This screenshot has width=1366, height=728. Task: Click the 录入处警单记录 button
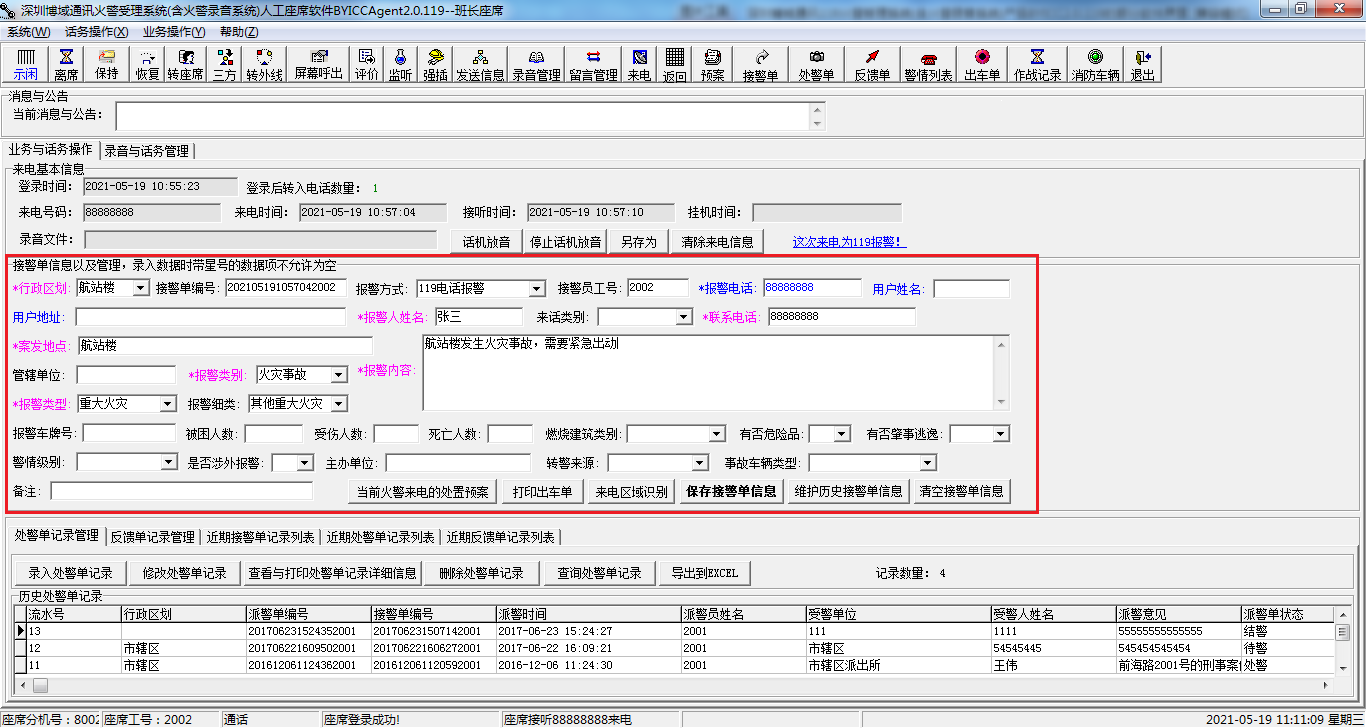pyautogui.click(x=70, y=573)
